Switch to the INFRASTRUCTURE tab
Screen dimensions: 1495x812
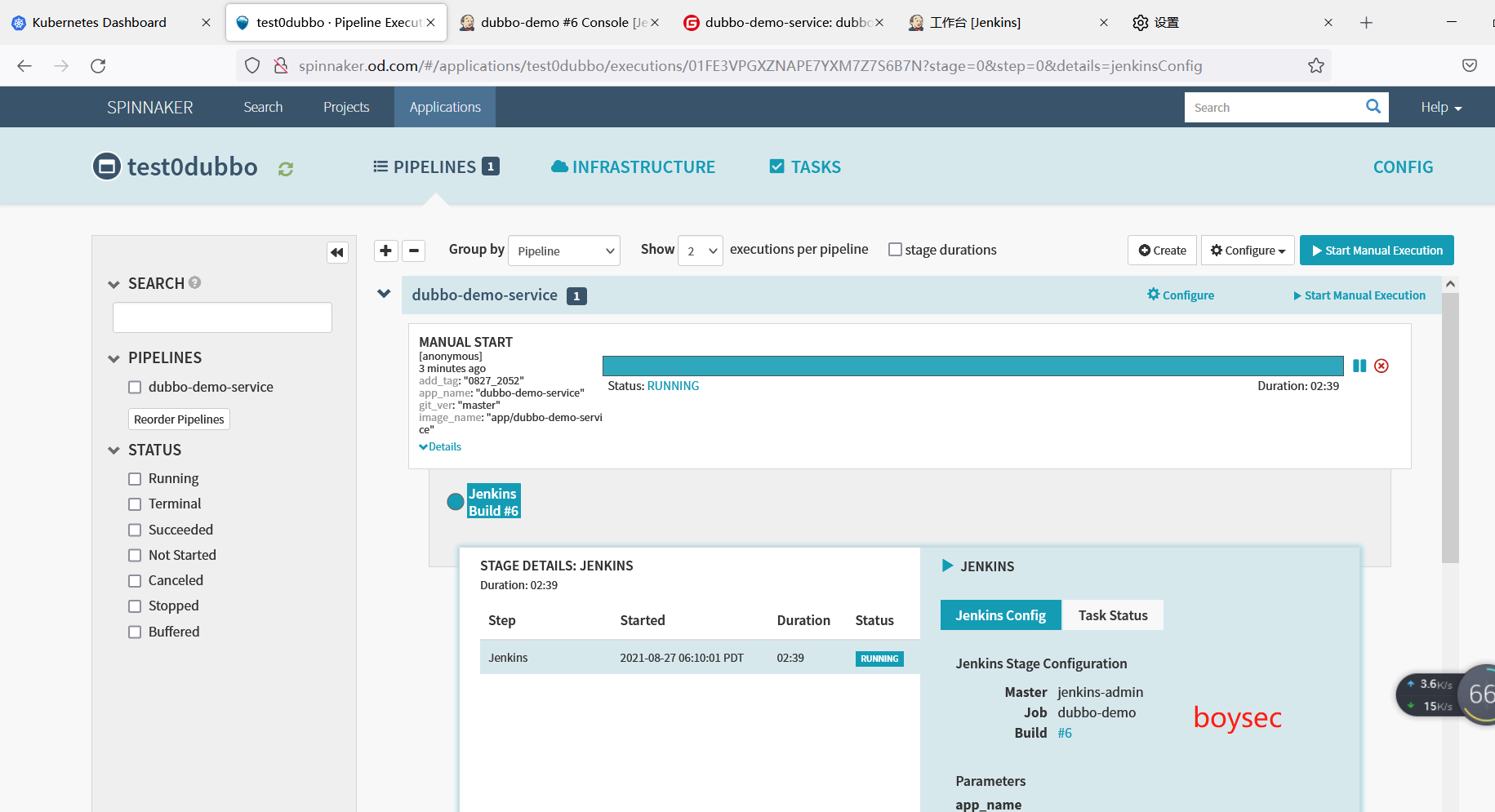(x=633, y=167)
